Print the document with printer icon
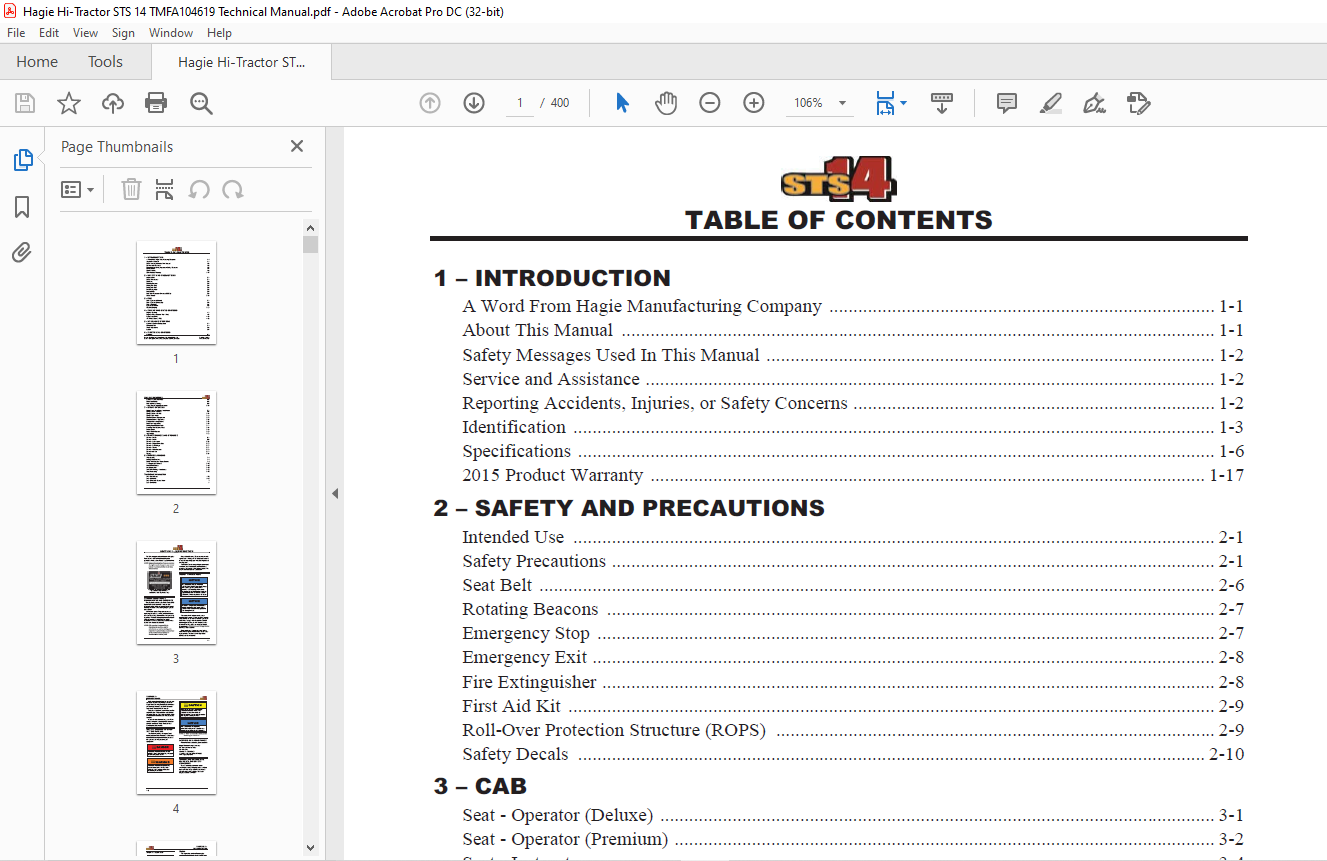 tap(156, 103)
